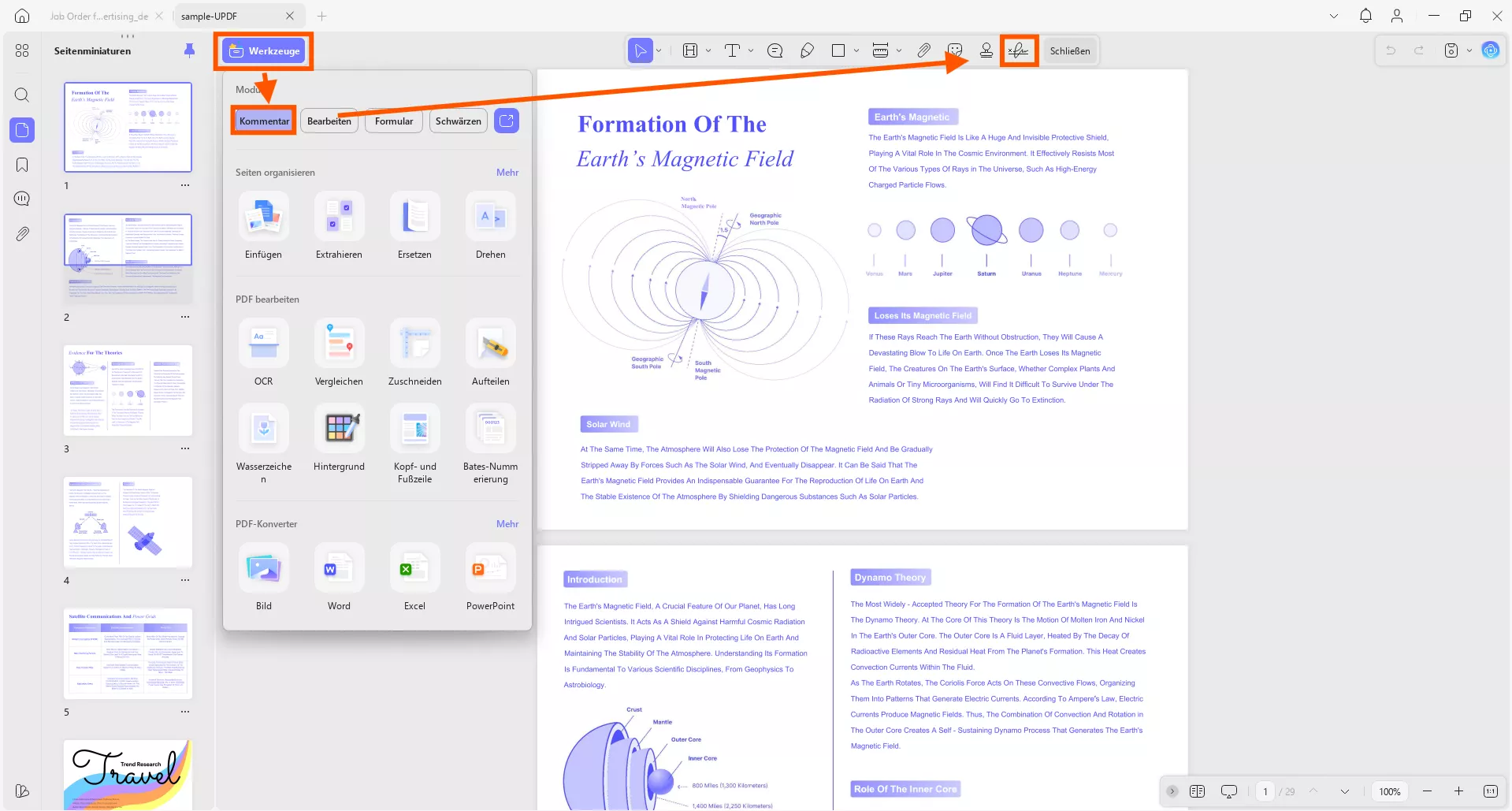Open the Vergleichen compare tool
The image size is (1512, 811).
[339, 343]
